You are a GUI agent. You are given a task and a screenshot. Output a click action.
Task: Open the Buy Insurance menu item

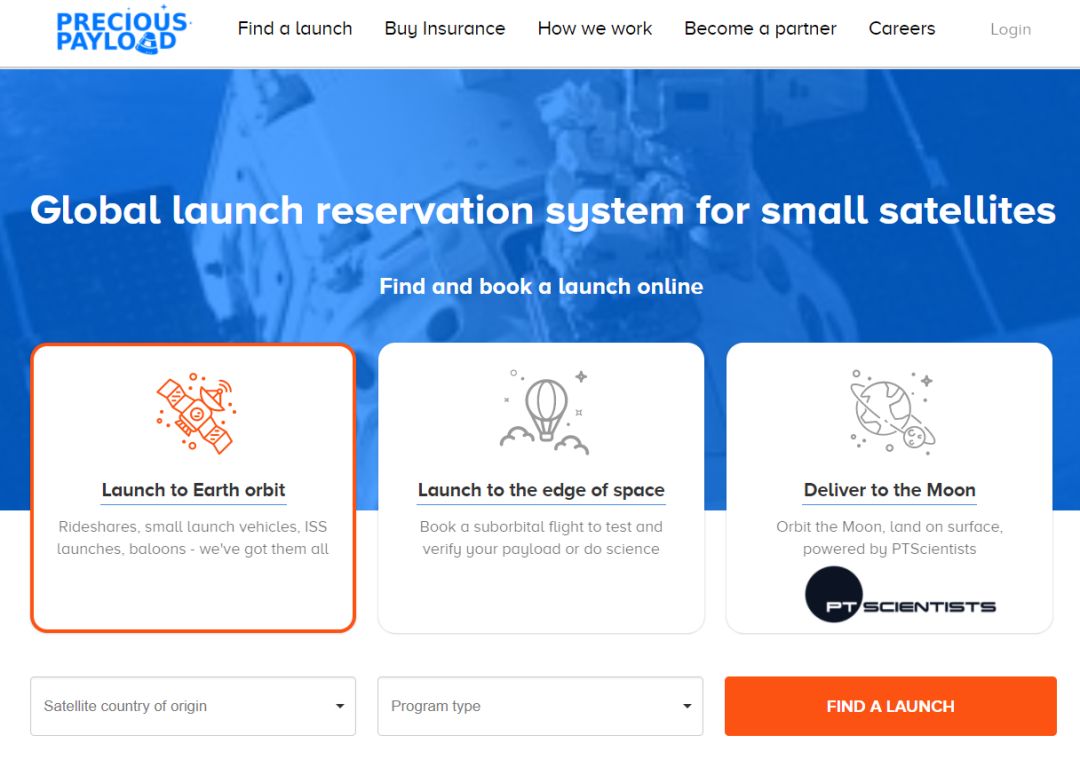[445, 29]
